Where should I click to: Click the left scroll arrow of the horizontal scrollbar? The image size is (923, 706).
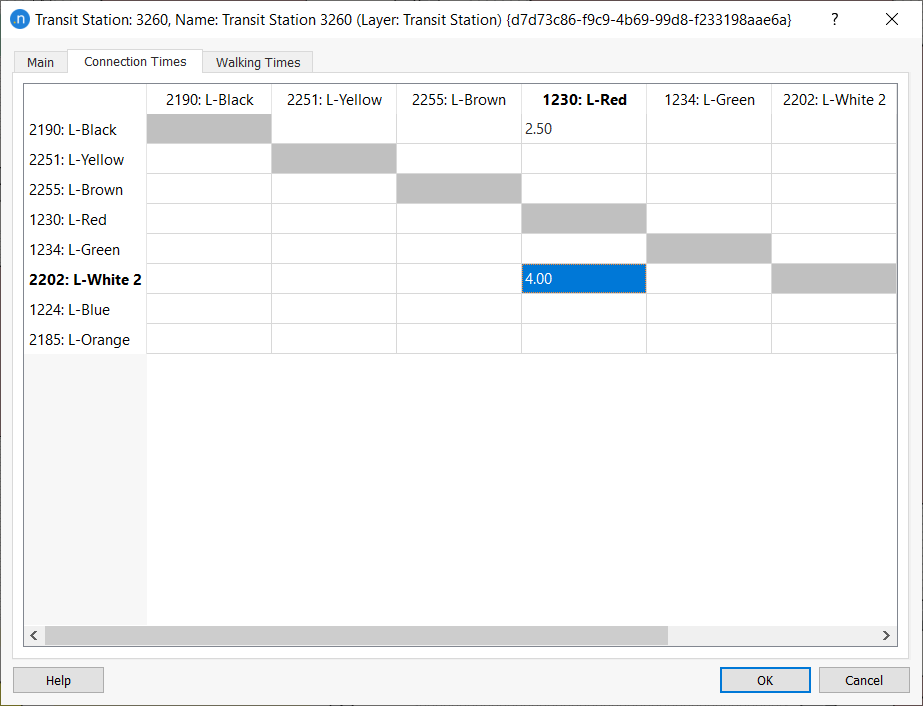[33, 635]
